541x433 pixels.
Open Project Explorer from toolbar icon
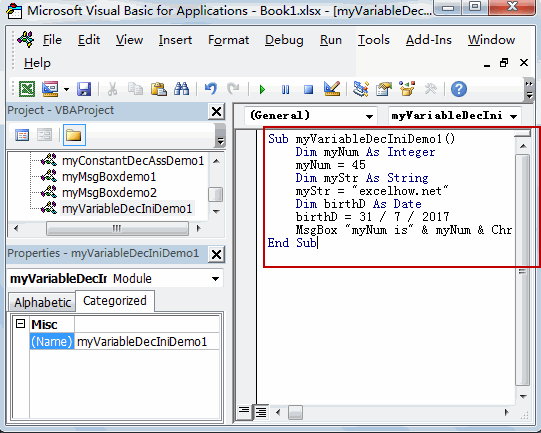point(361,89)
